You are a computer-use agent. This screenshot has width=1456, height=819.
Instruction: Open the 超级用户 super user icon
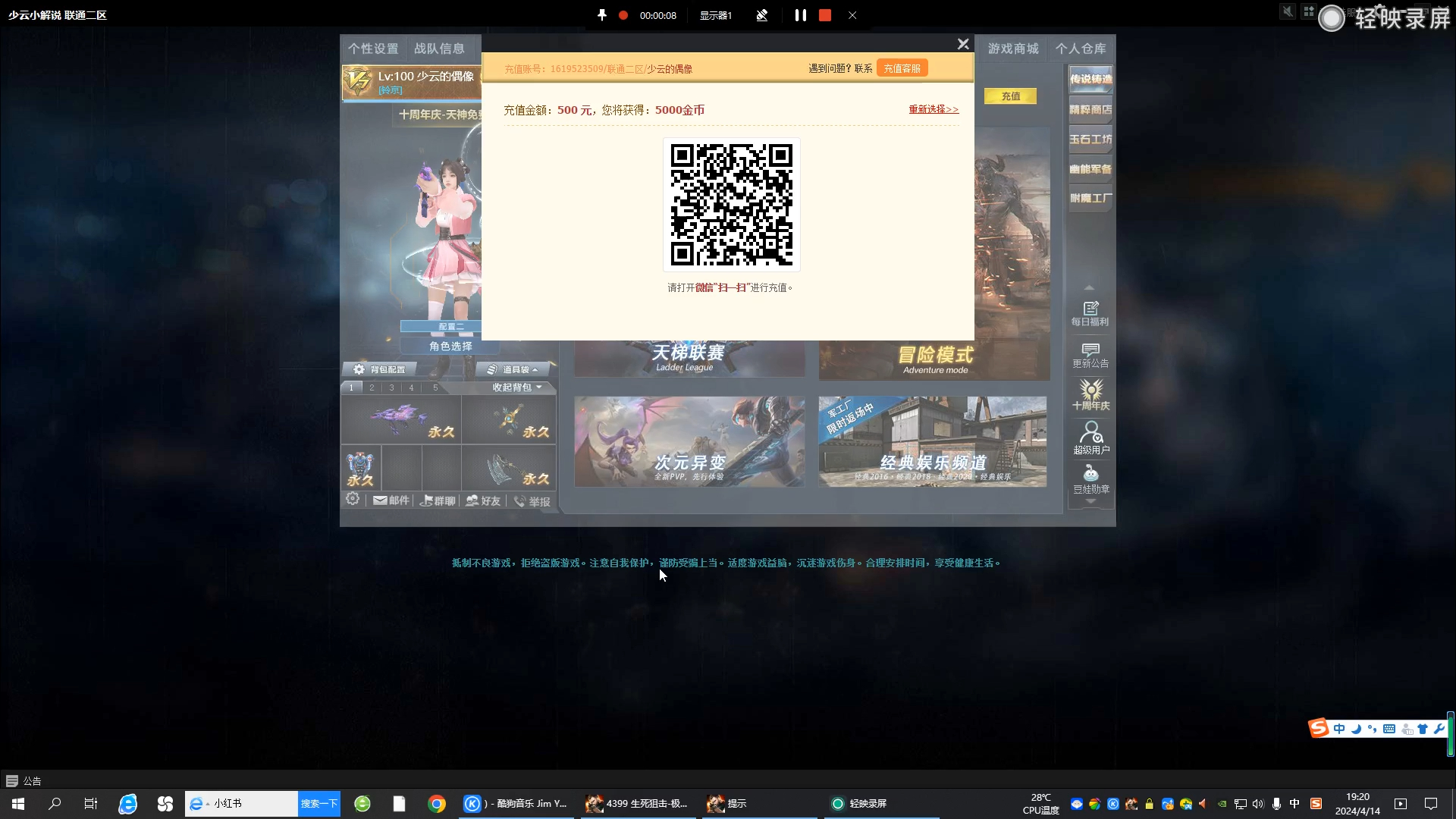tap(1090, 438)
